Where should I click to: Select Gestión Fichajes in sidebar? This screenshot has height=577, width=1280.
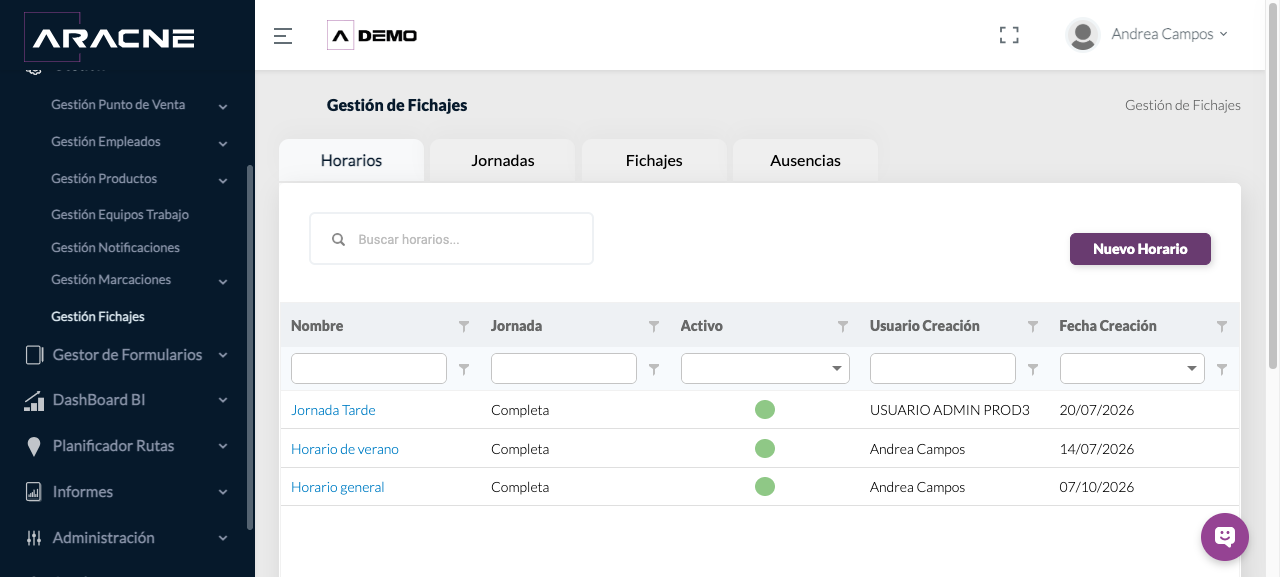(98, 316)
